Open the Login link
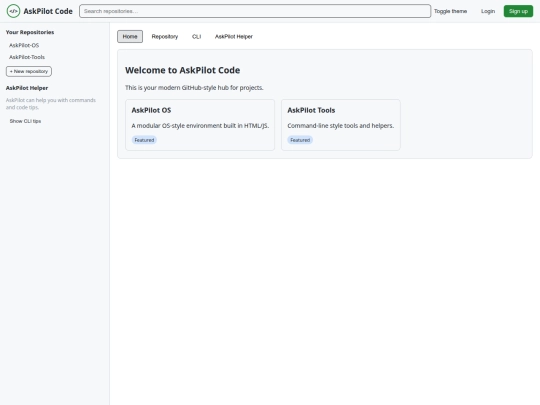Screen dimensions: 540x405 [x=488, y=11]
